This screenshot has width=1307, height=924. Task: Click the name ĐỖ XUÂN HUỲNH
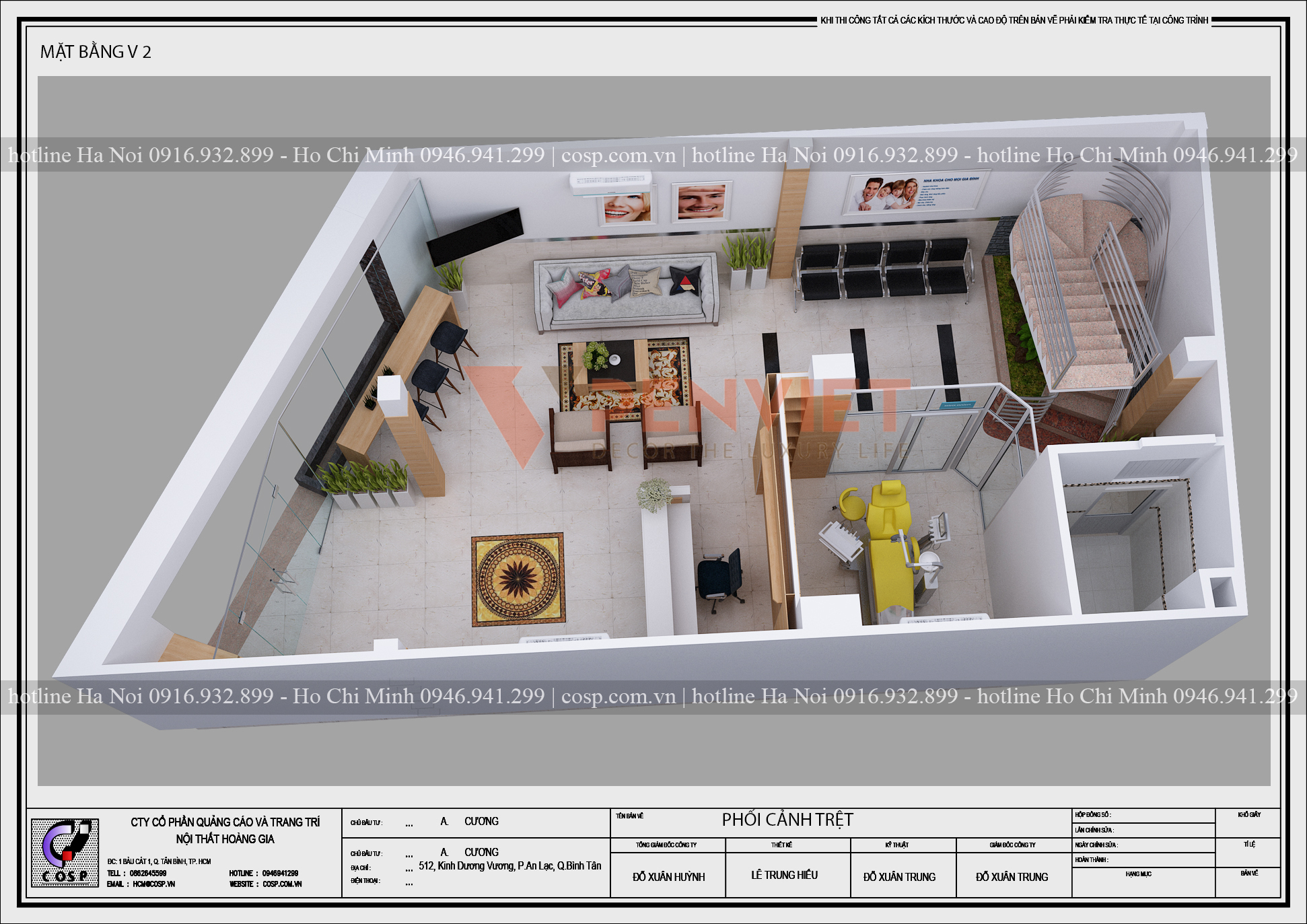click(668, 877)
